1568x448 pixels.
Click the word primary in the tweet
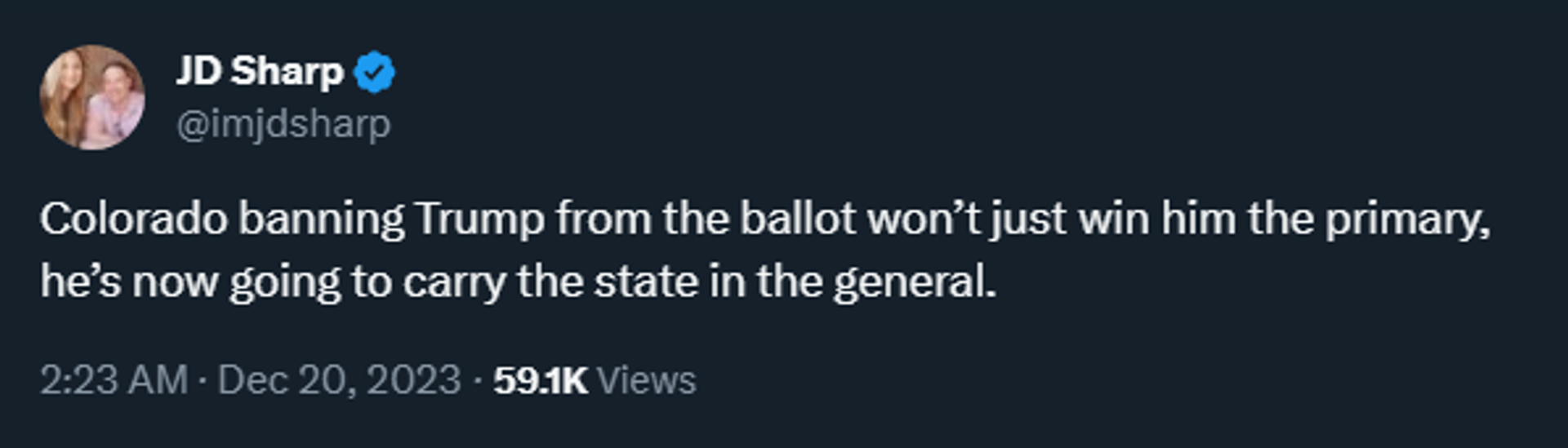[1408, 220]
